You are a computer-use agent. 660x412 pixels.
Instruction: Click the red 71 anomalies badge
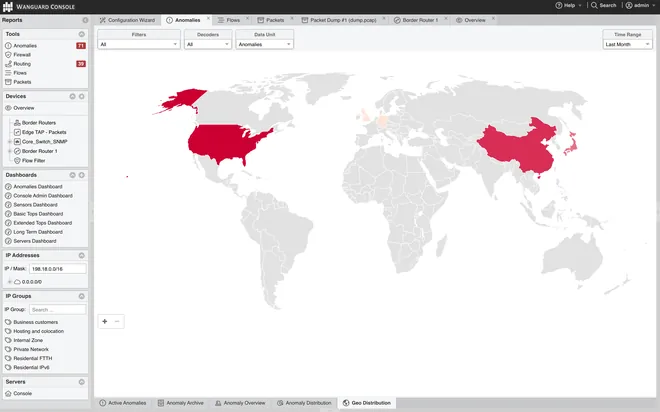point(81,45)
